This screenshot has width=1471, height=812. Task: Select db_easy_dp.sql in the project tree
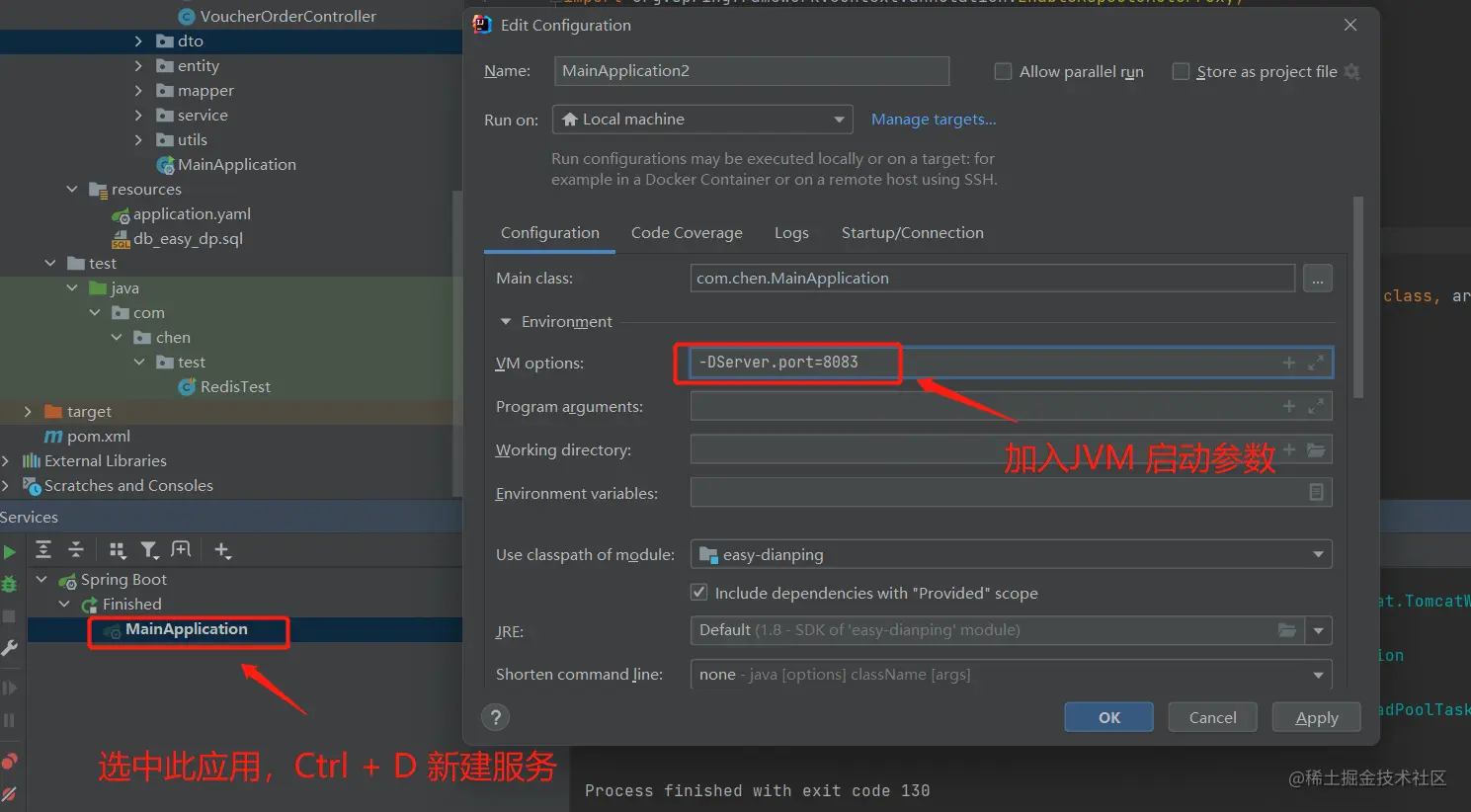coord(188,239)
